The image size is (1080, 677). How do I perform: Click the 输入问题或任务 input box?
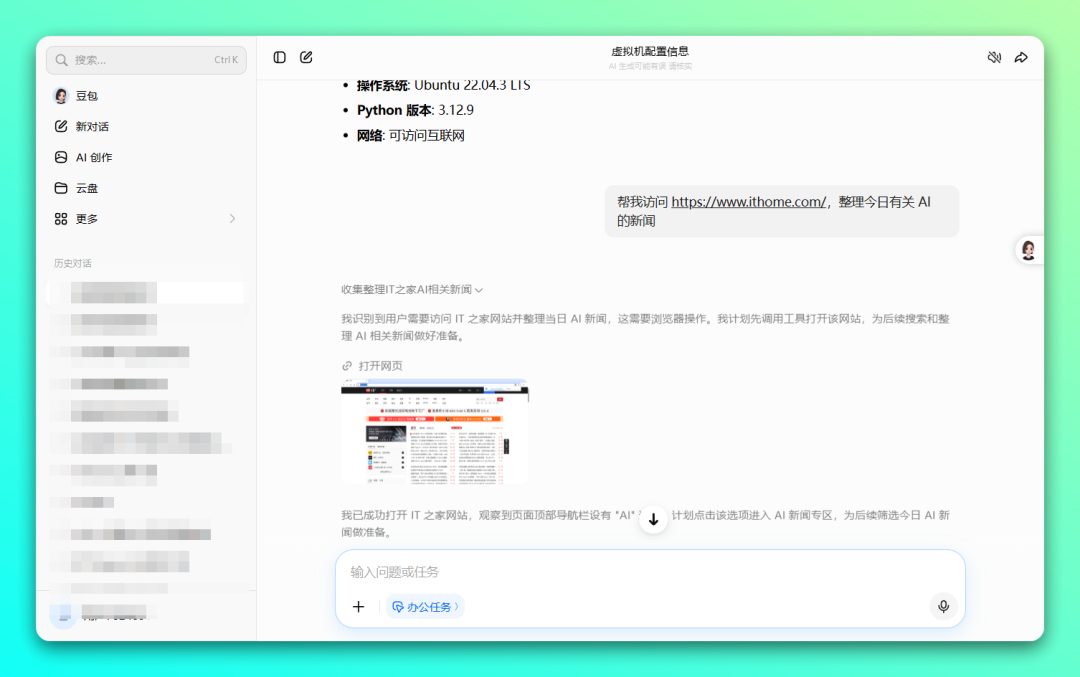point(650,572)
